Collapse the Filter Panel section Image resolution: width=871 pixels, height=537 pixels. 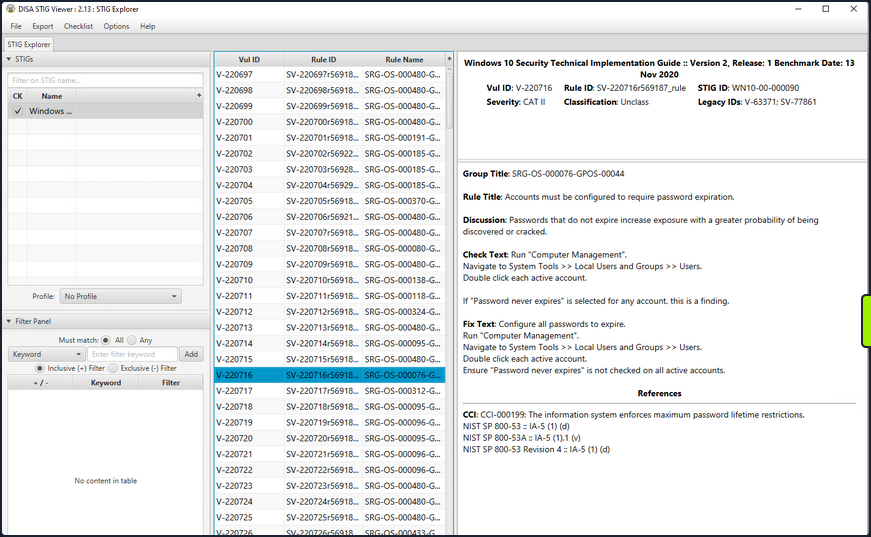click(x=9, y=321)
